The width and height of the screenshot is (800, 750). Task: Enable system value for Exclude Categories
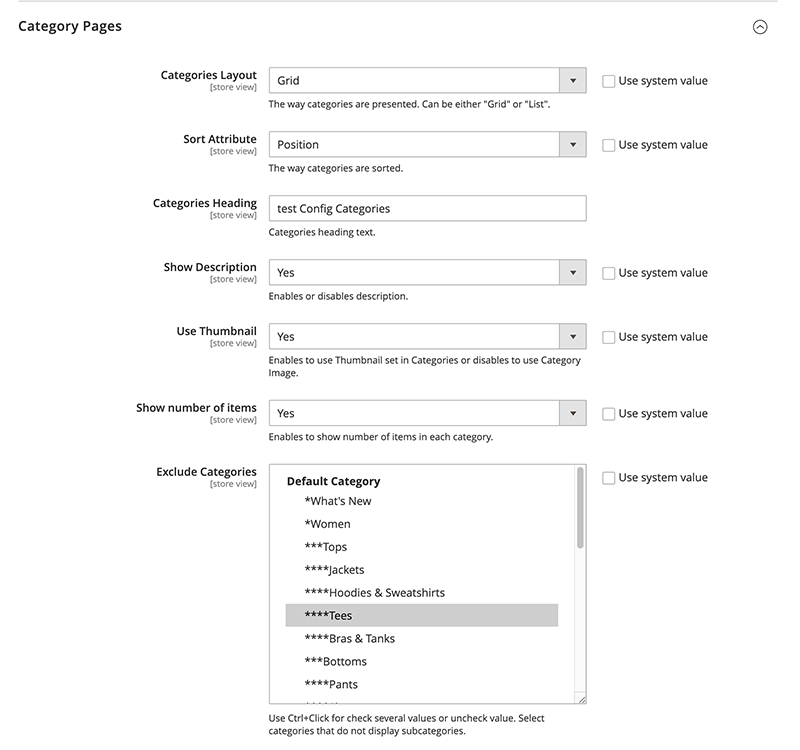609,478
